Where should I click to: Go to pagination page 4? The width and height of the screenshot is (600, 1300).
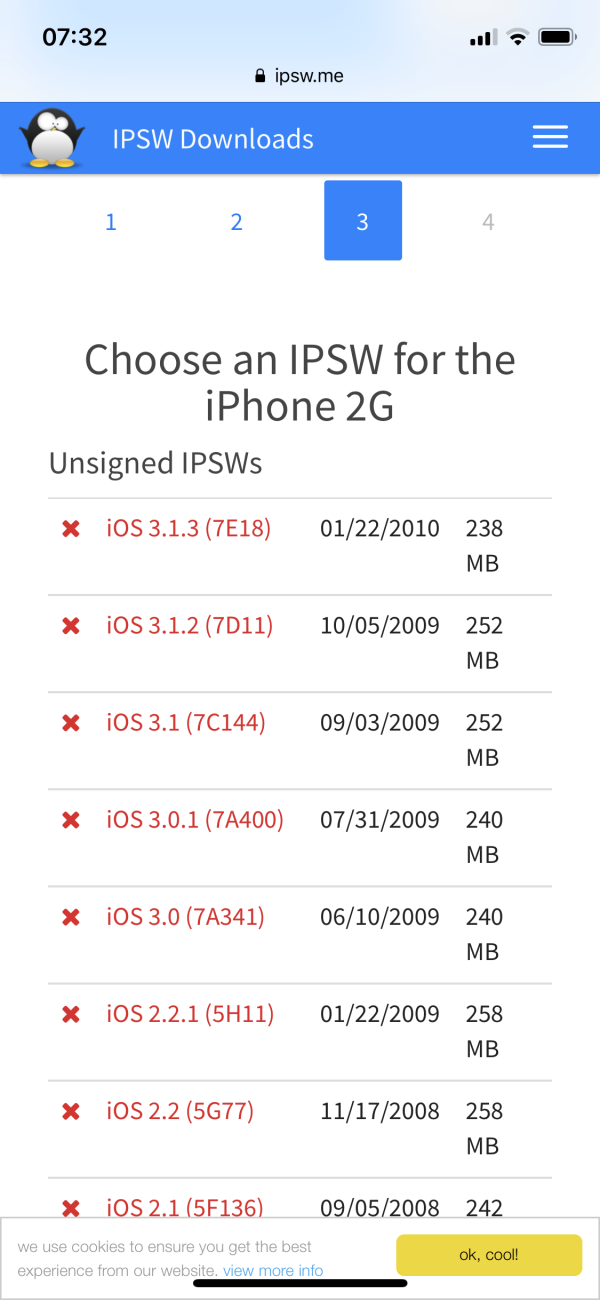pyautogui.click(x=488, y=221)
